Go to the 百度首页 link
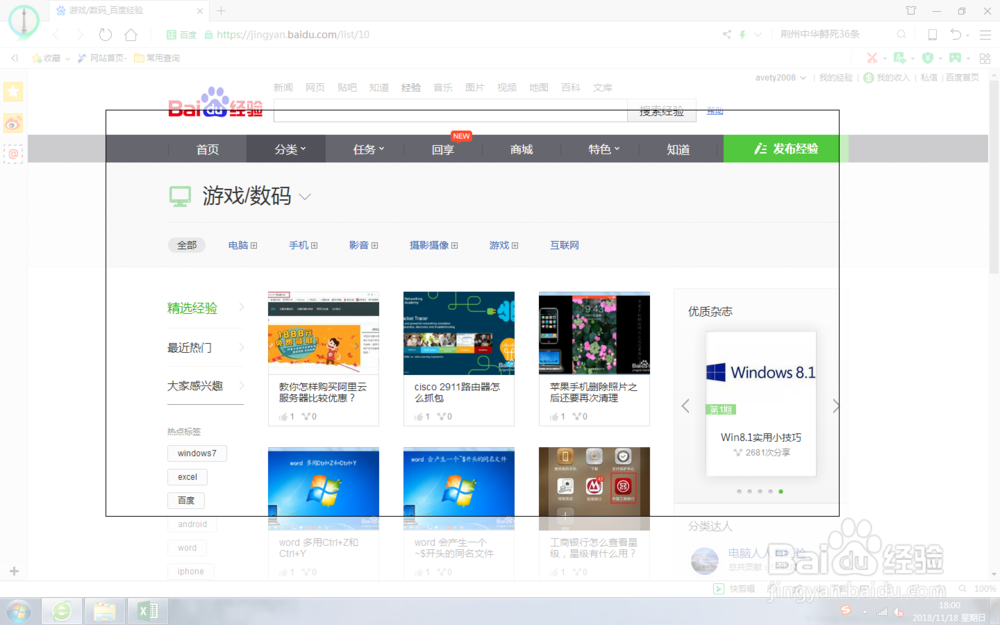 click(x=962, y=78)
